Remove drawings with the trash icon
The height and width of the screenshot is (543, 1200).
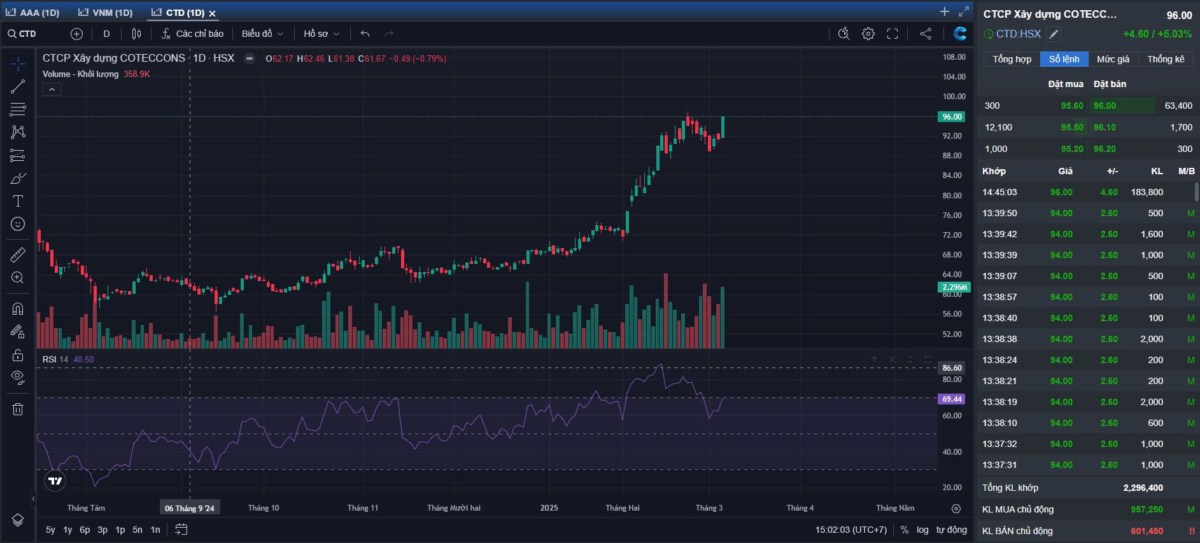tap(18, 408)
